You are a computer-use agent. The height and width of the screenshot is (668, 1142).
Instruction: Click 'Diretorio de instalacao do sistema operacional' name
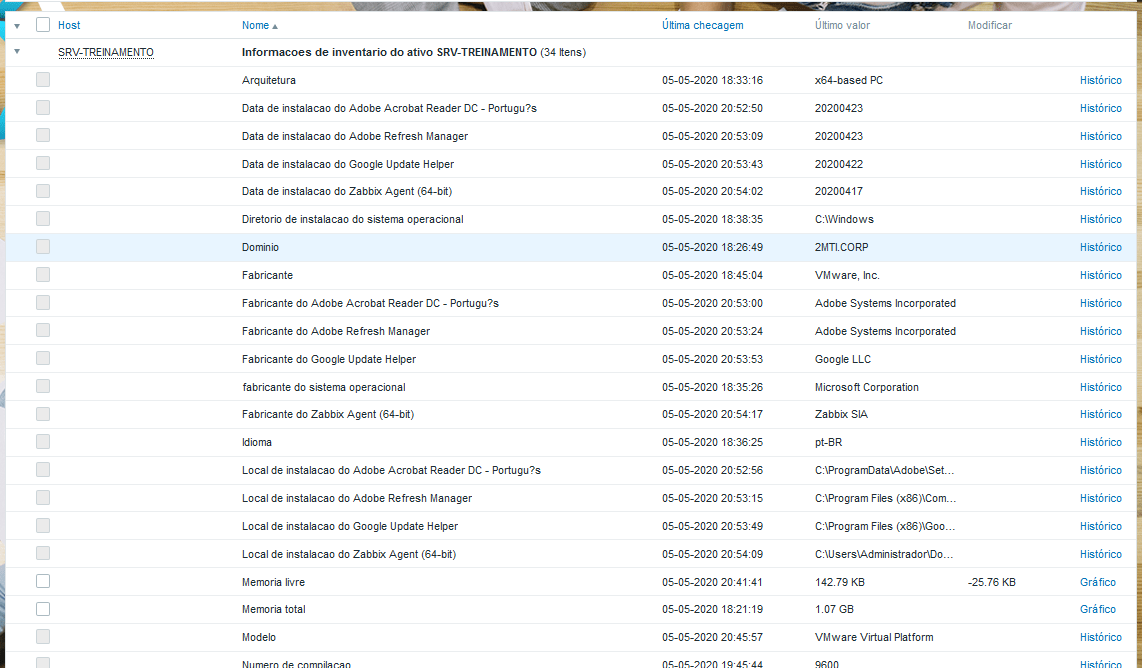click(x=353, y=219)
